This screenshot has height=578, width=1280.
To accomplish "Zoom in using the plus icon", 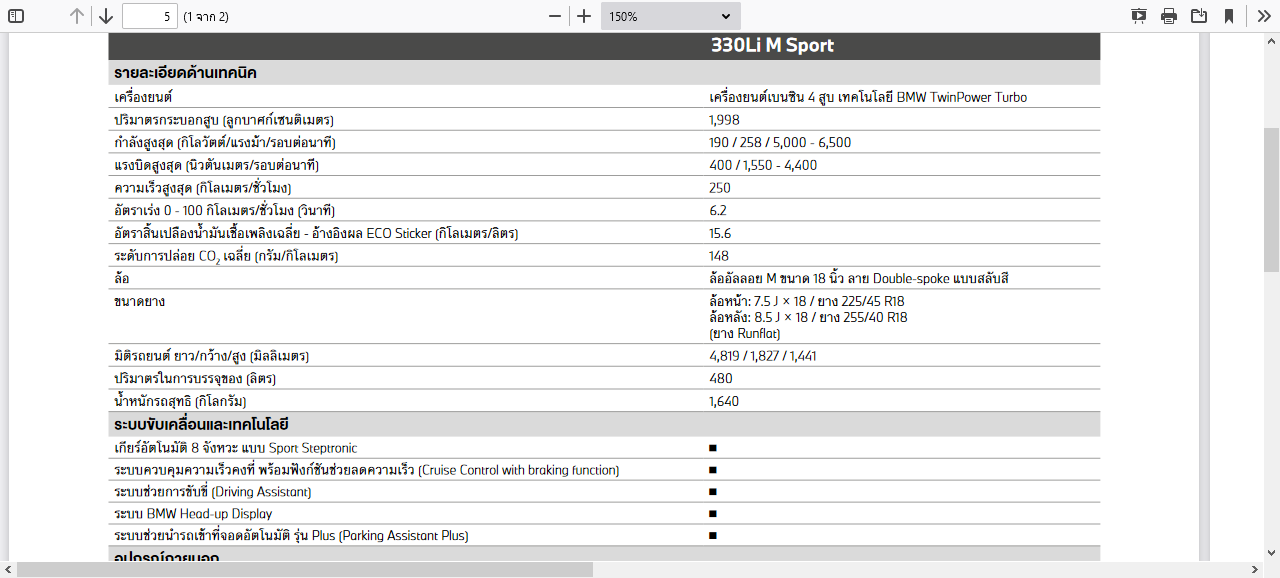I will pyautogui.click(x=585, y=16).
